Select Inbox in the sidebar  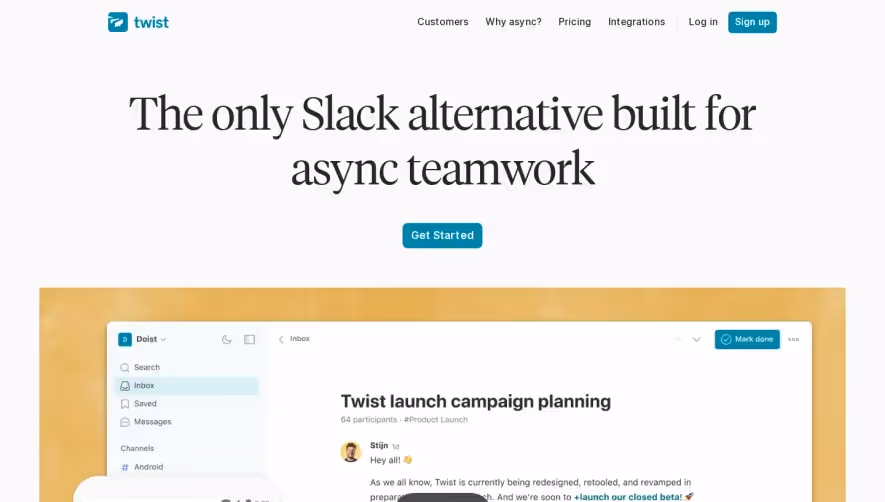coord(188,386)
